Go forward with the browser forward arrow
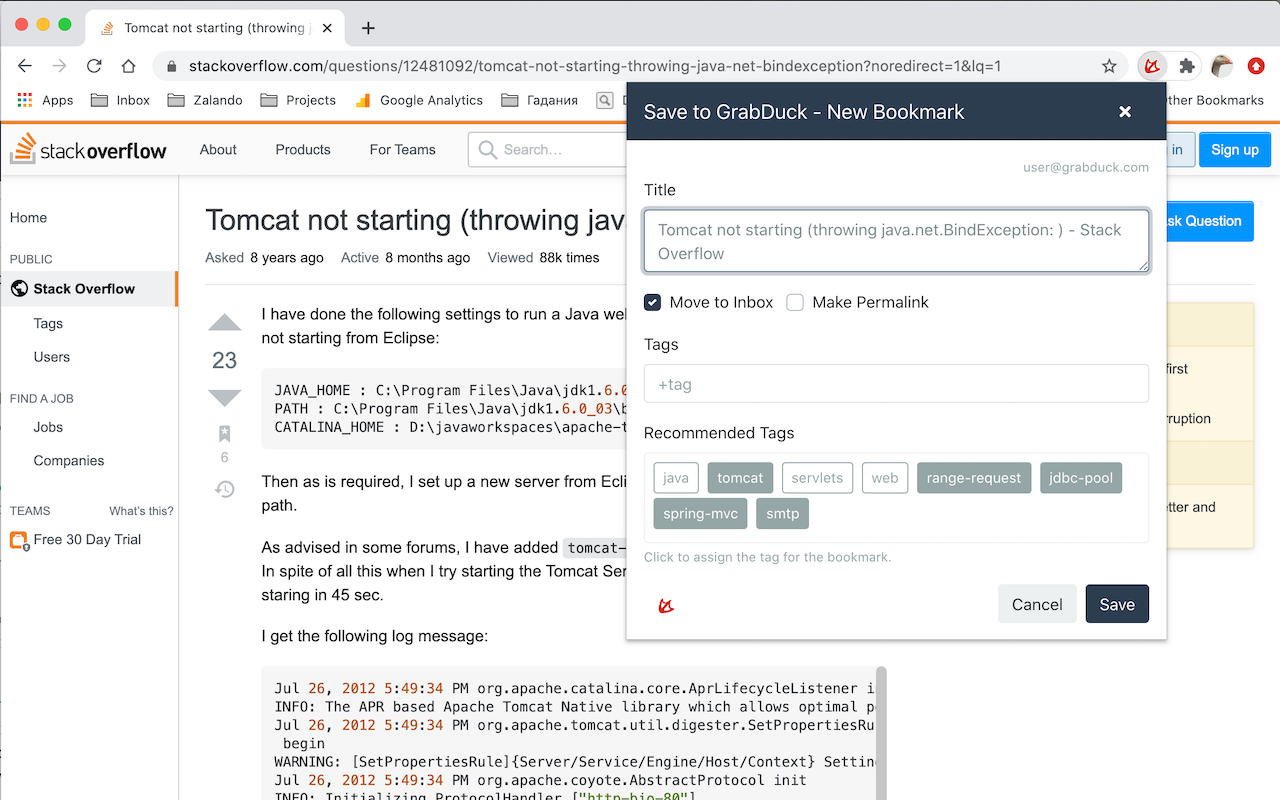Image resolution: width=1280 pixels, height=800 pixels. click(60, 66)
